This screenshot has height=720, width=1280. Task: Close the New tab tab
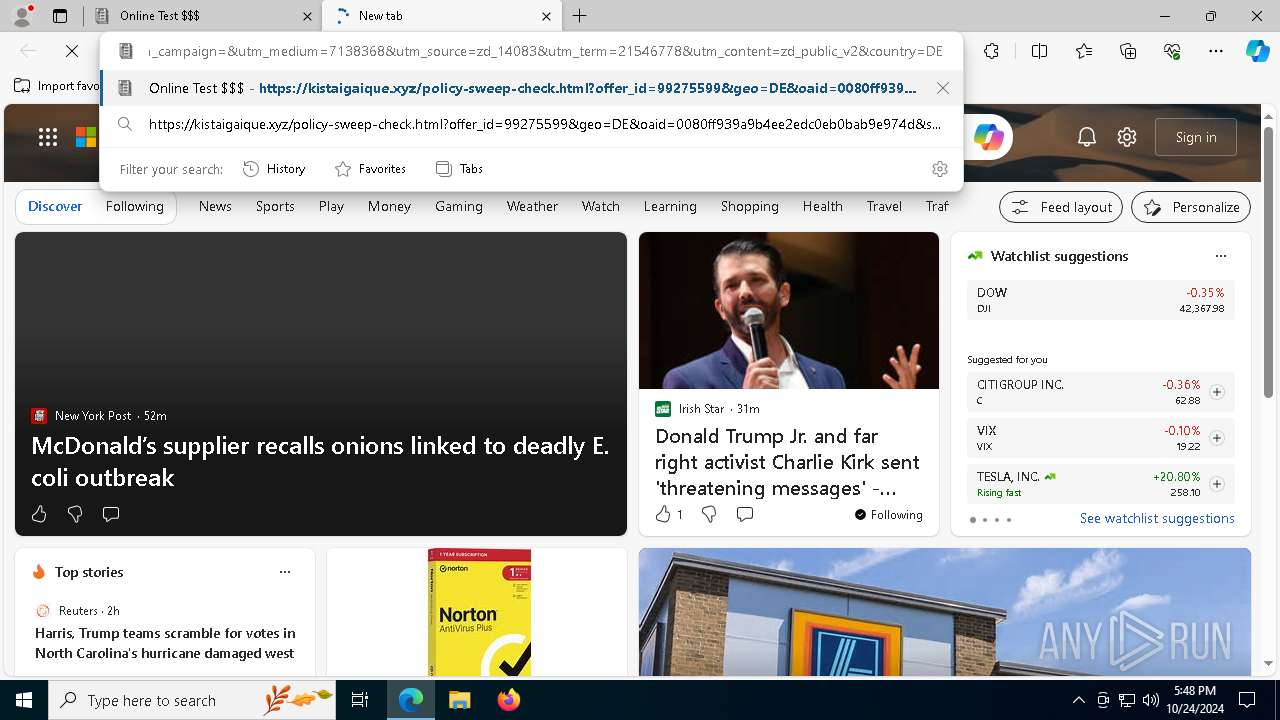546,16
